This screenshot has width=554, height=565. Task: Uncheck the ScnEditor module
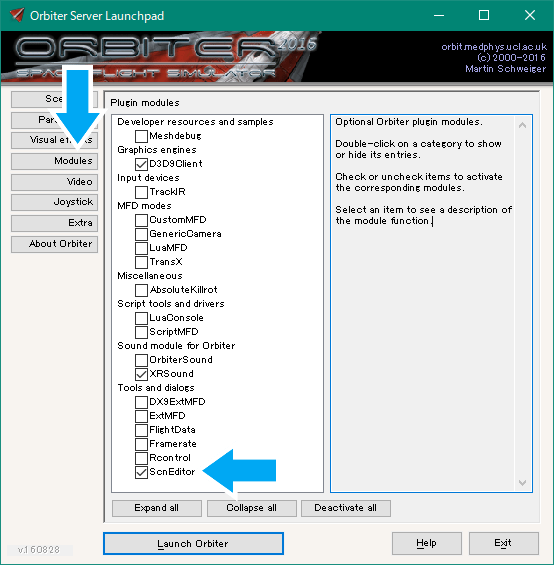(141, 472)
